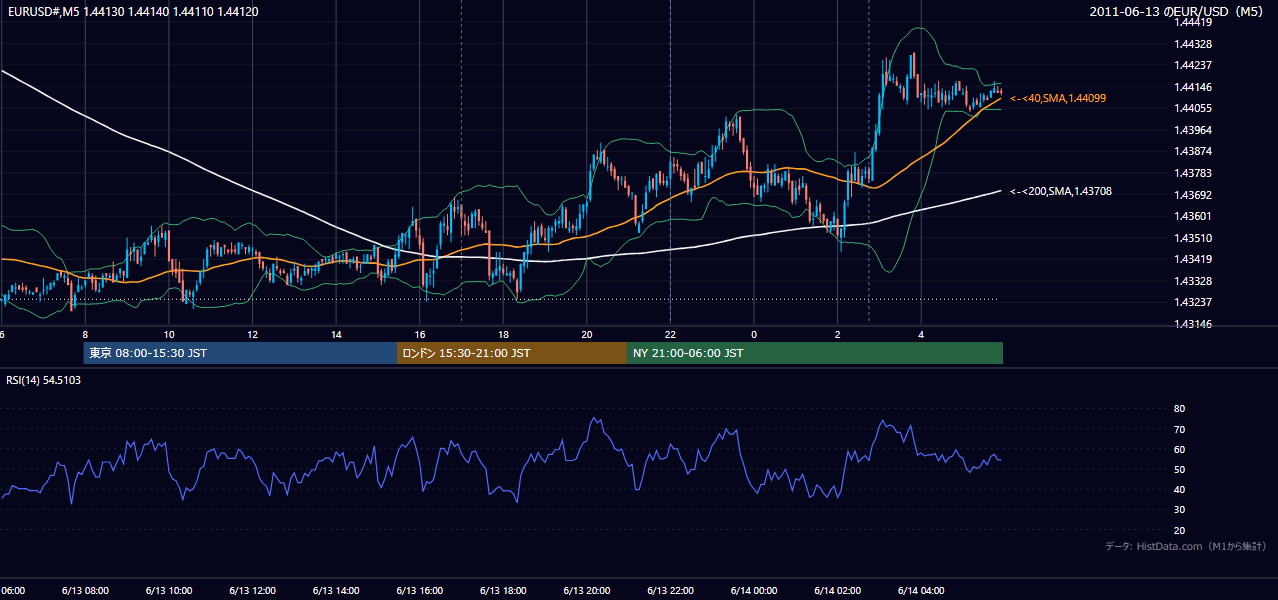
Task: Click bottom time label 6/13 12:00
Action: [x=252, y=590]
